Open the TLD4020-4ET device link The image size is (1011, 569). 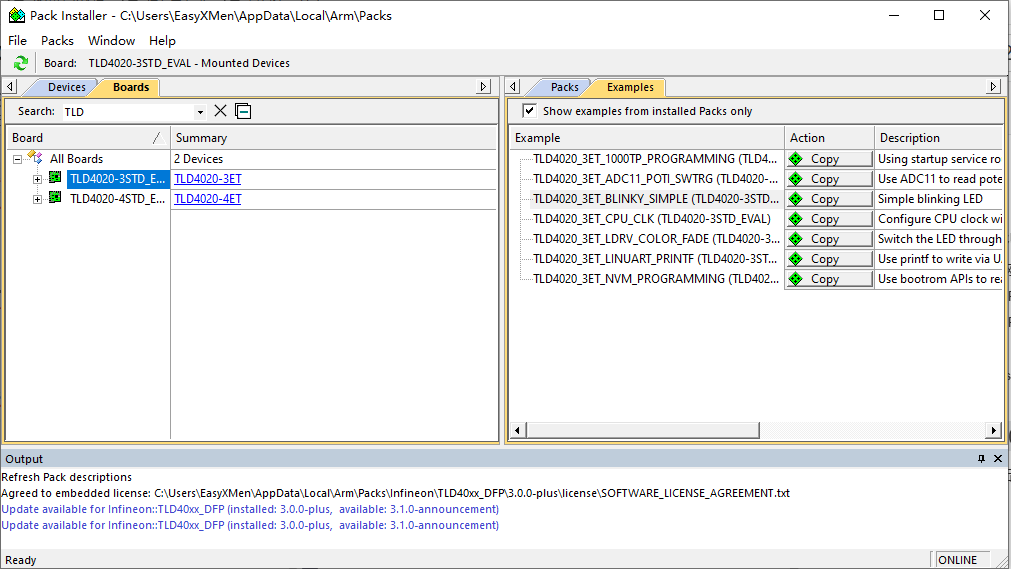click(x=208, y=199)
